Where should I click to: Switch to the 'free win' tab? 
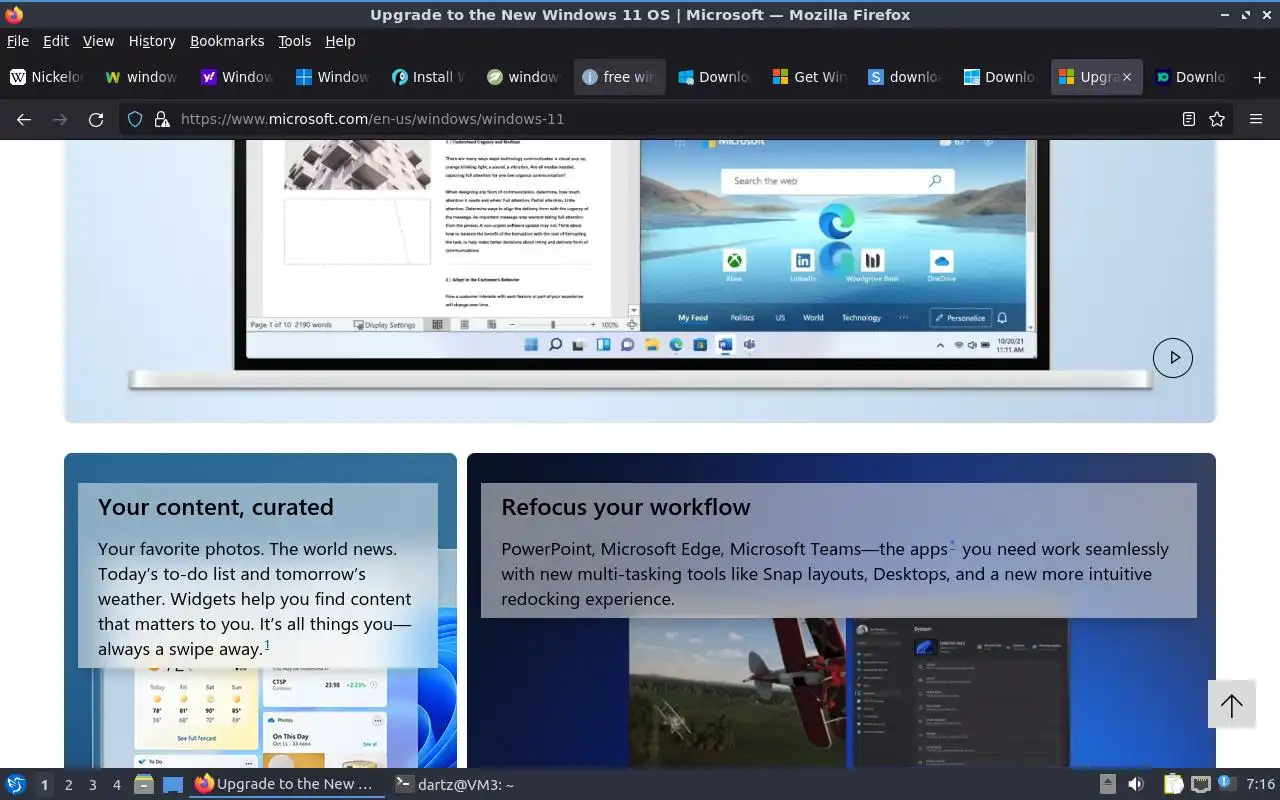(x=620, y=77)
